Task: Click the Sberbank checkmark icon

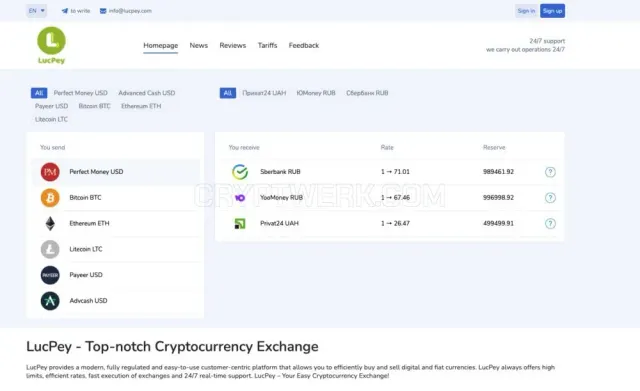Action: [240, 172]
